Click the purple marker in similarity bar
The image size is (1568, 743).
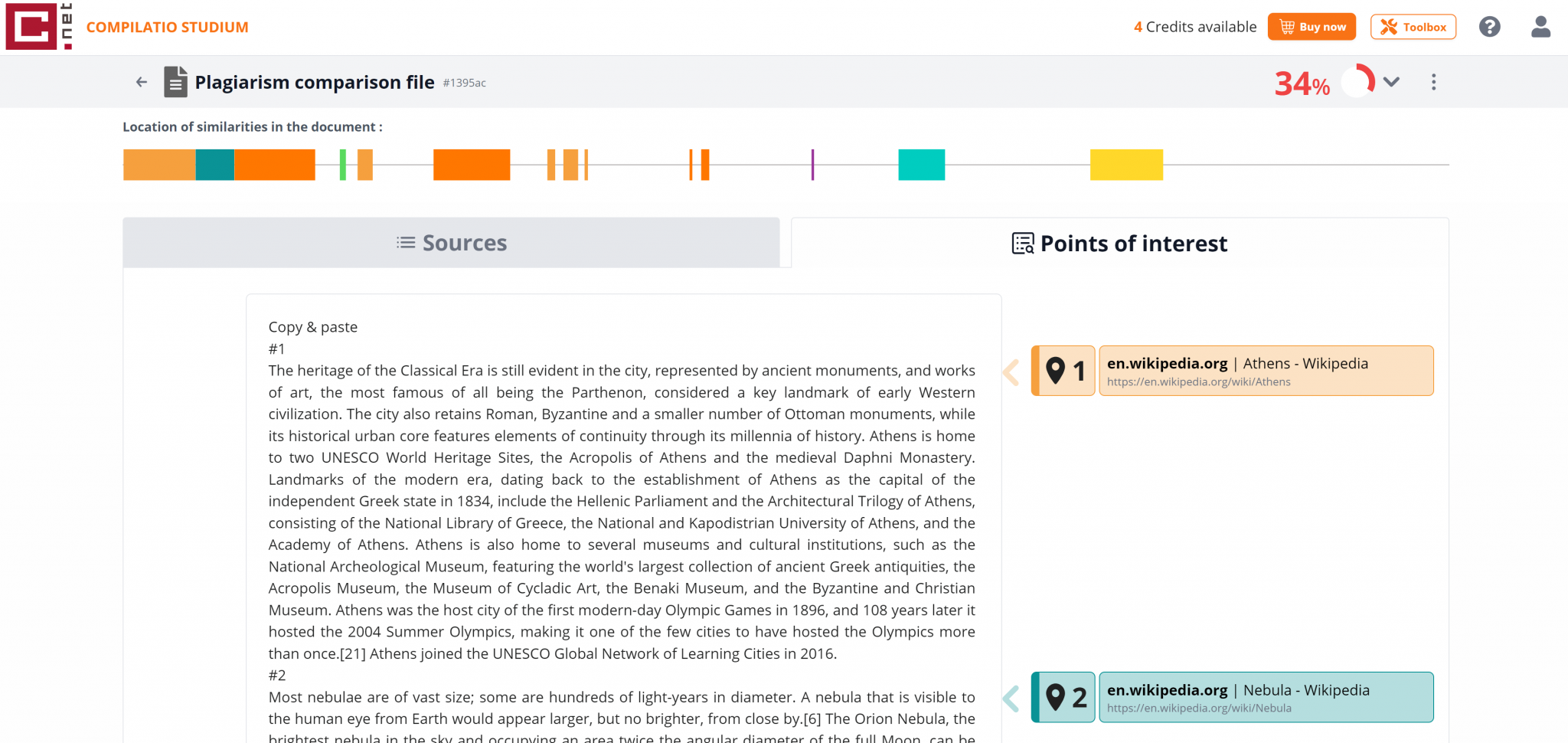[812, 165]
